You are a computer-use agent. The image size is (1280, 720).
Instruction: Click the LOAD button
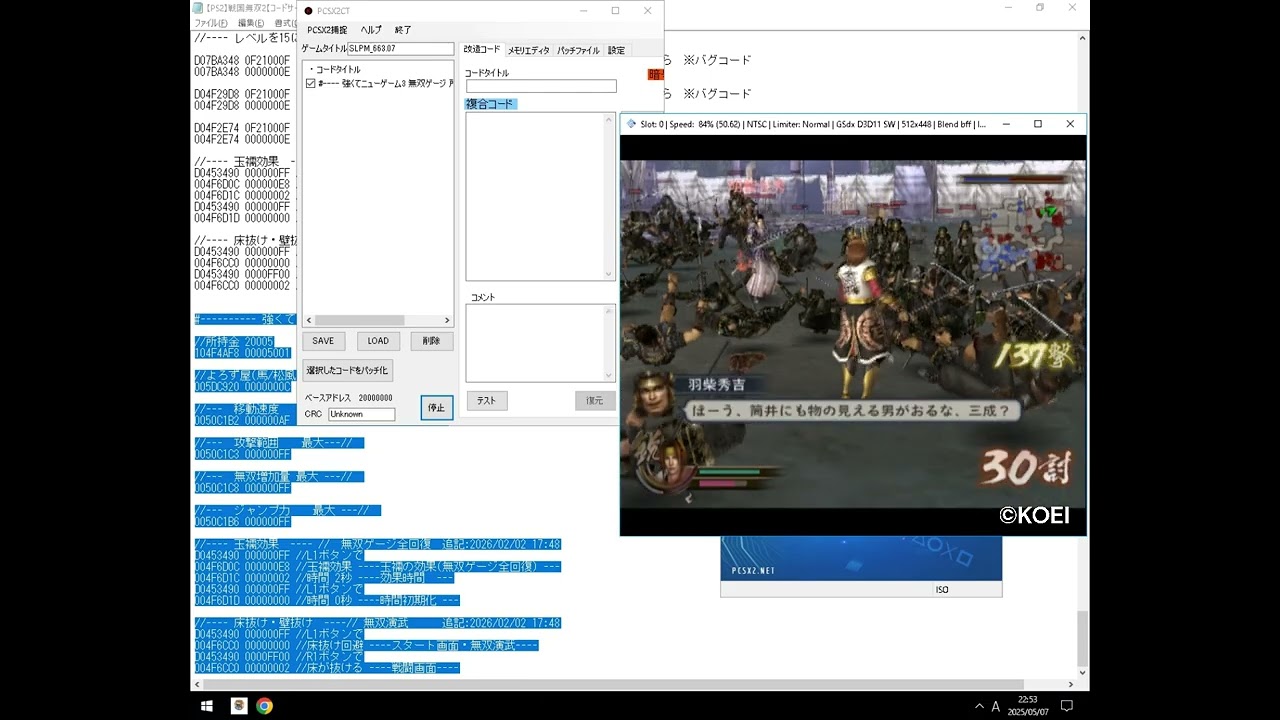pyautogui.click(x=378, y=341)
